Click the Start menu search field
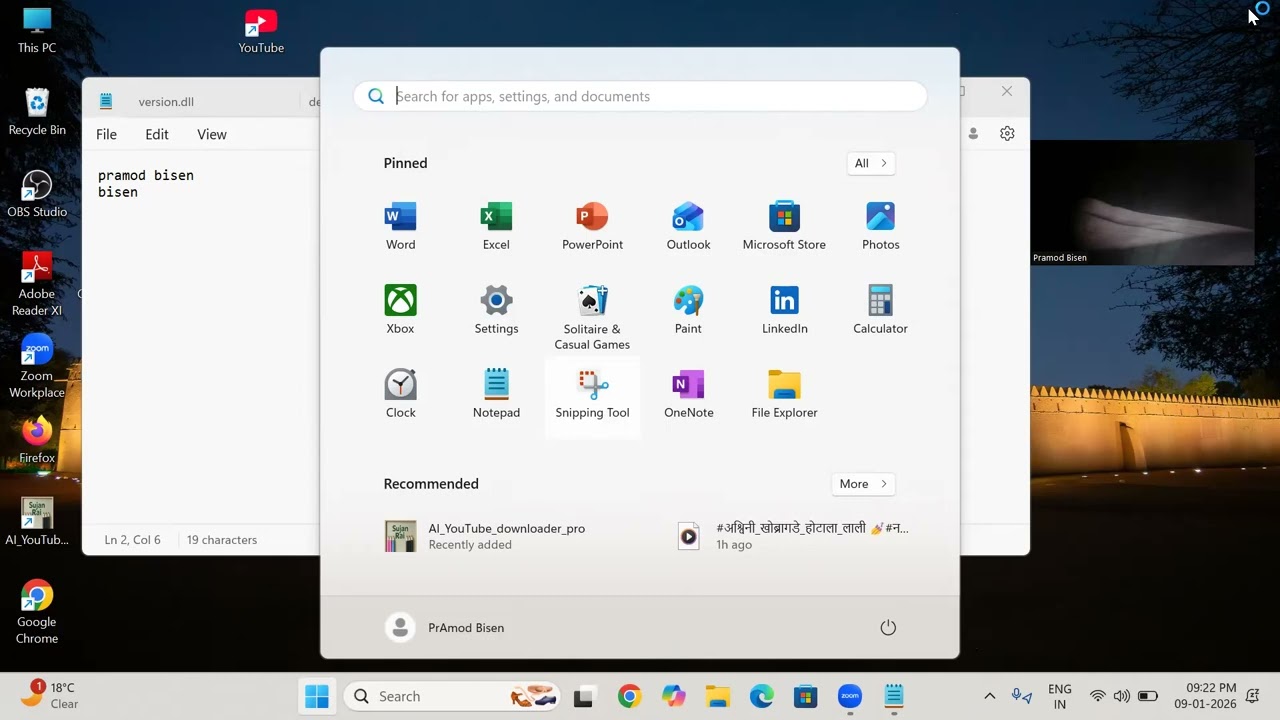 (640, 96)
